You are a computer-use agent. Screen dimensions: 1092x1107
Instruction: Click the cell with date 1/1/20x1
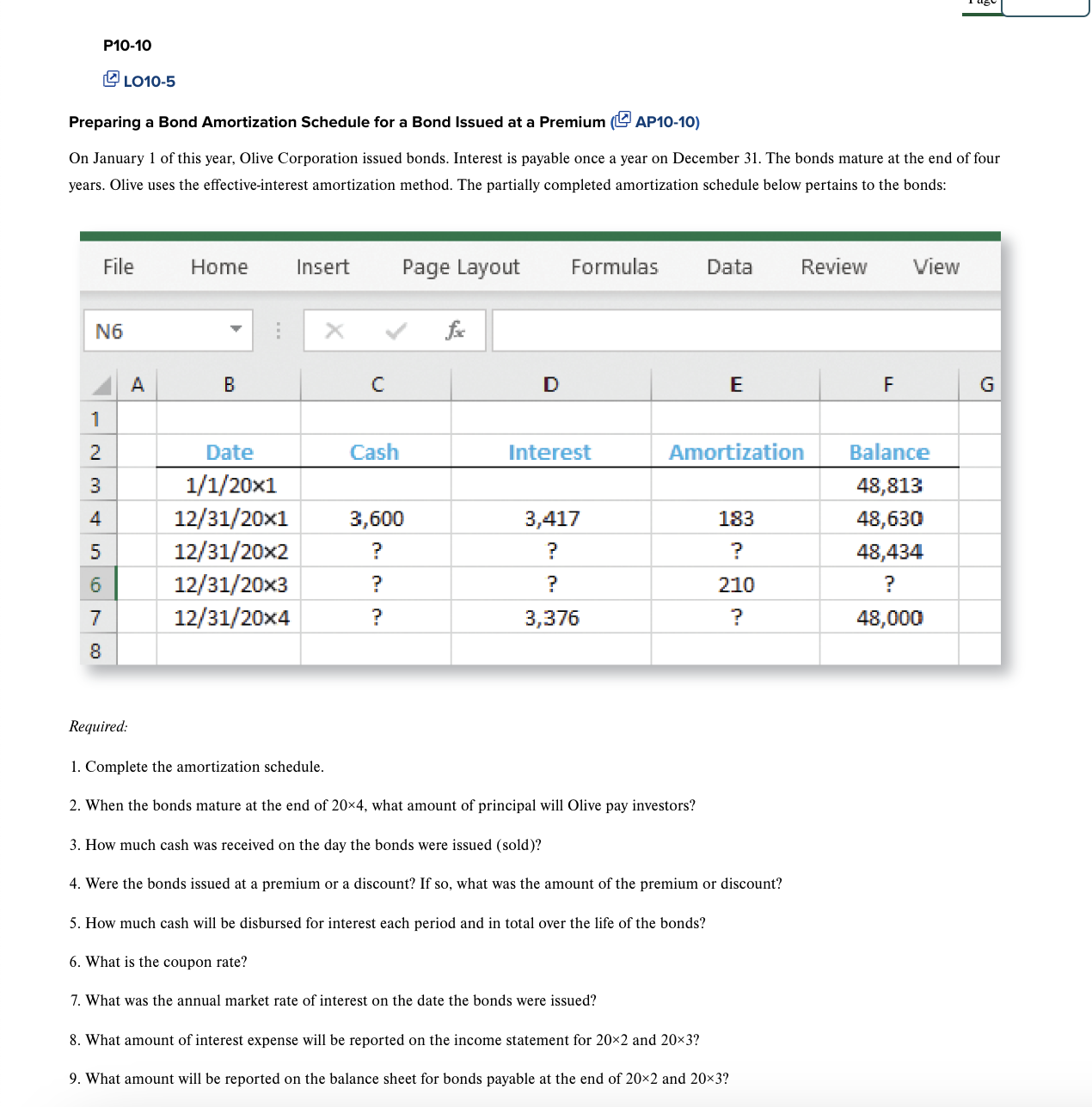[x=229, y=485]
